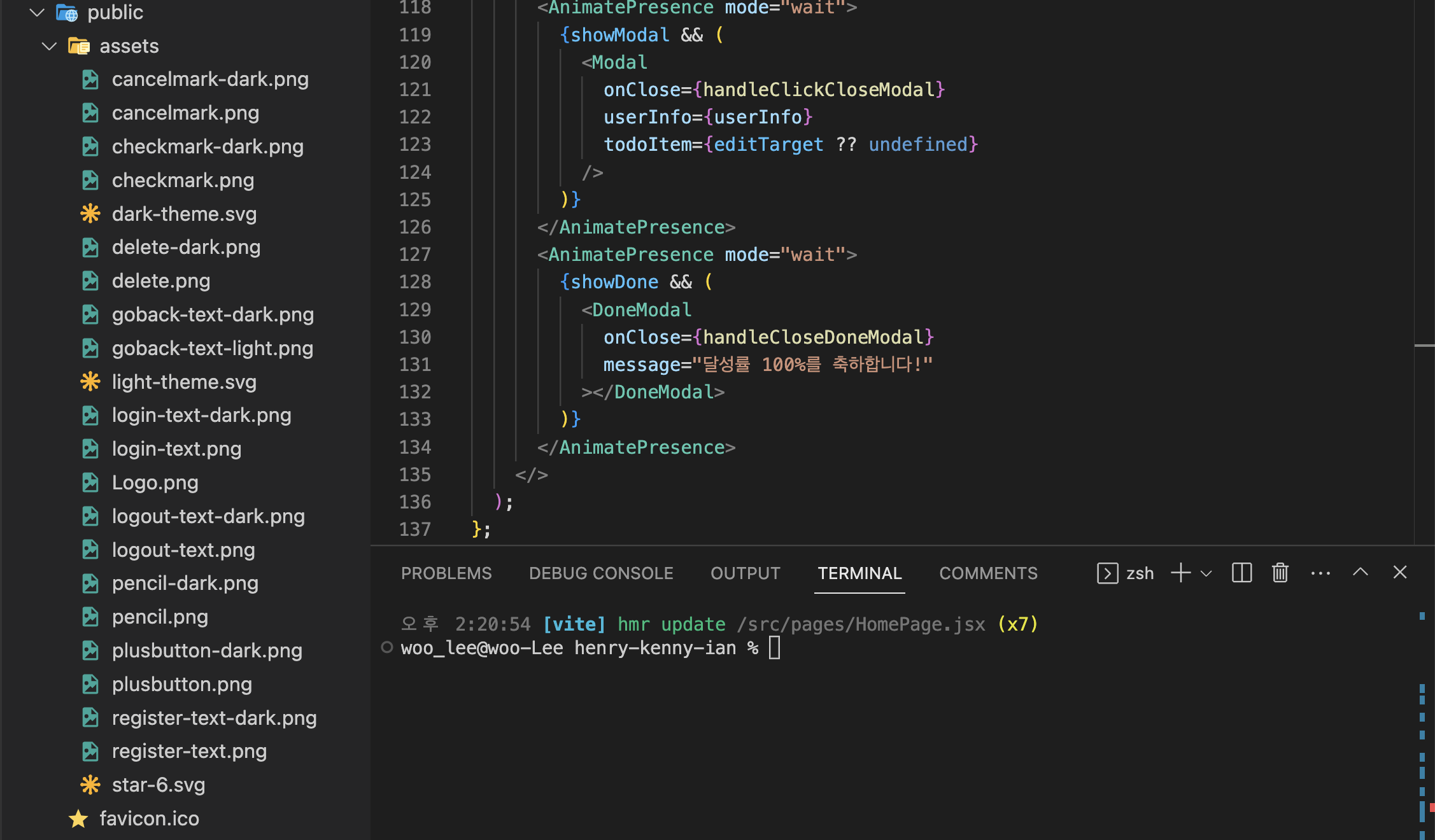
Task: Open terminal panel more actions ellipsis
Action: (1320, 573)
